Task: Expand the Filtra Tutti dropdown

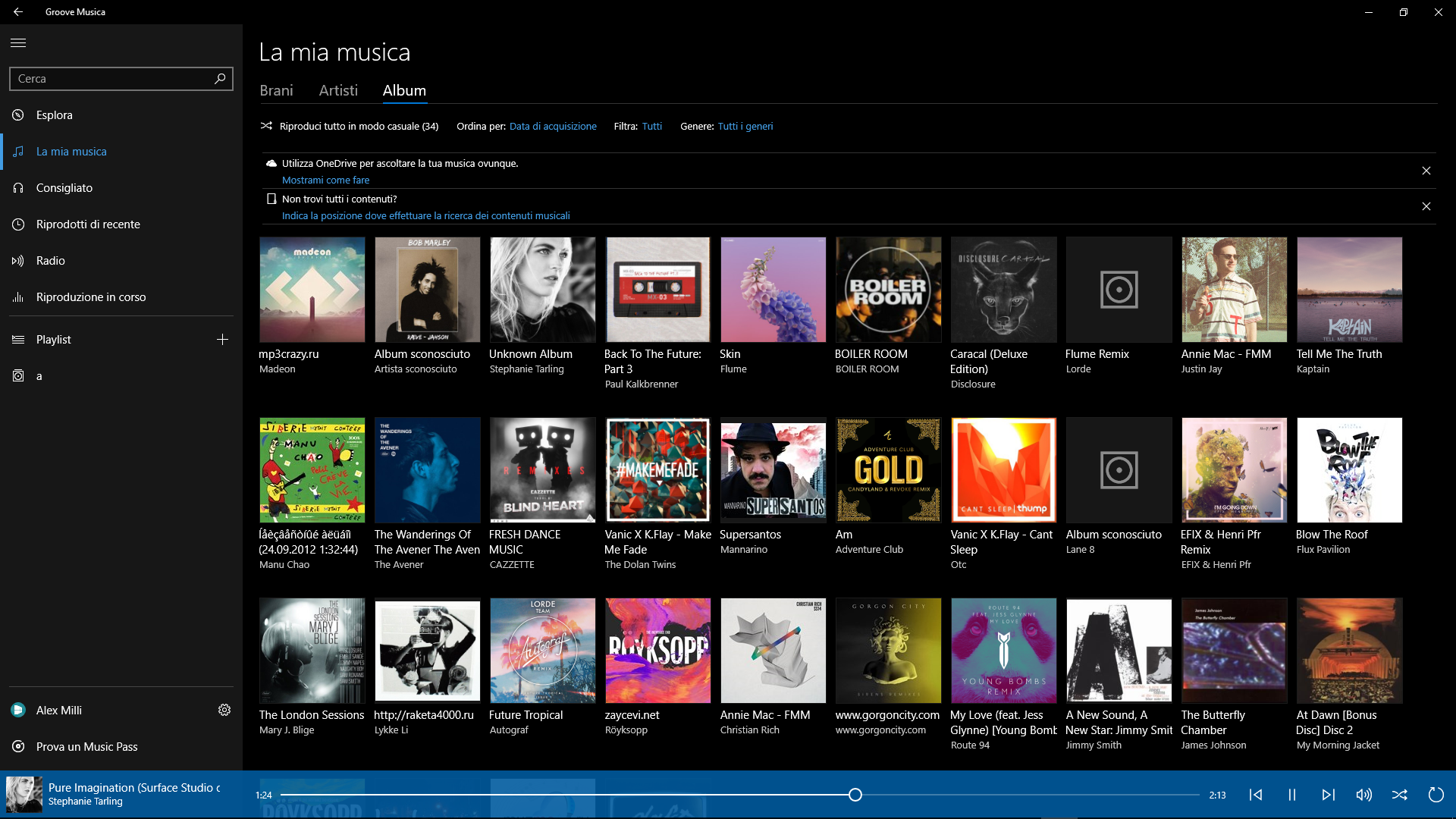Action: 652,126
